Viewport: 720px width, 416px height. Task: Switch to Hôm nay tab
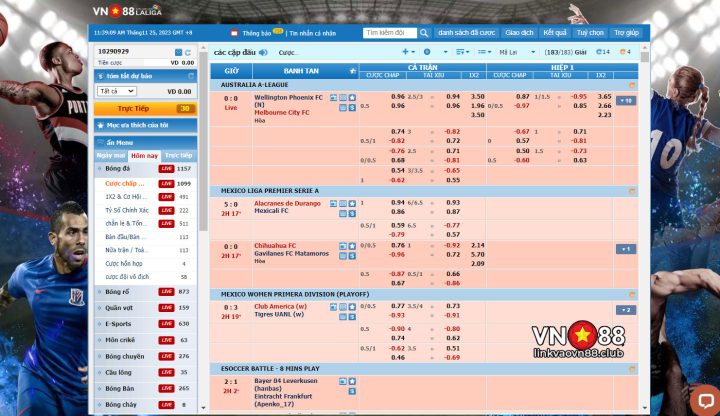coord(144,156)
